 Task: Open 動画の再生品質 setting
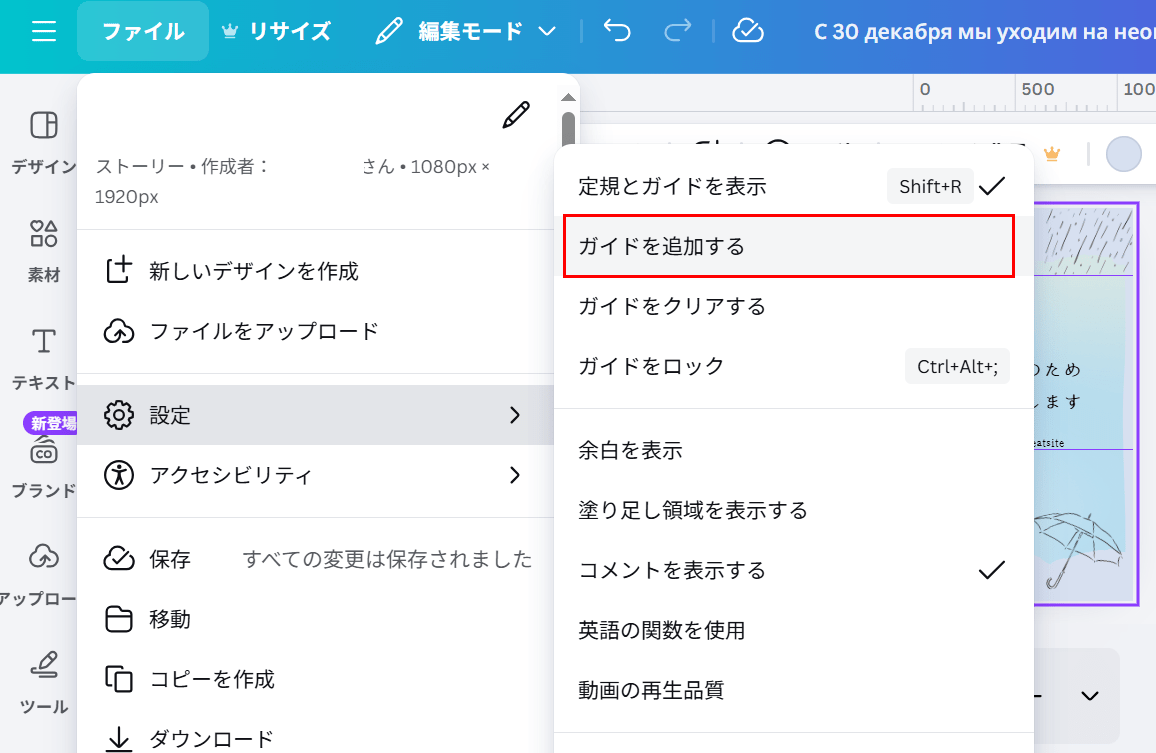(x=793, y=690)
